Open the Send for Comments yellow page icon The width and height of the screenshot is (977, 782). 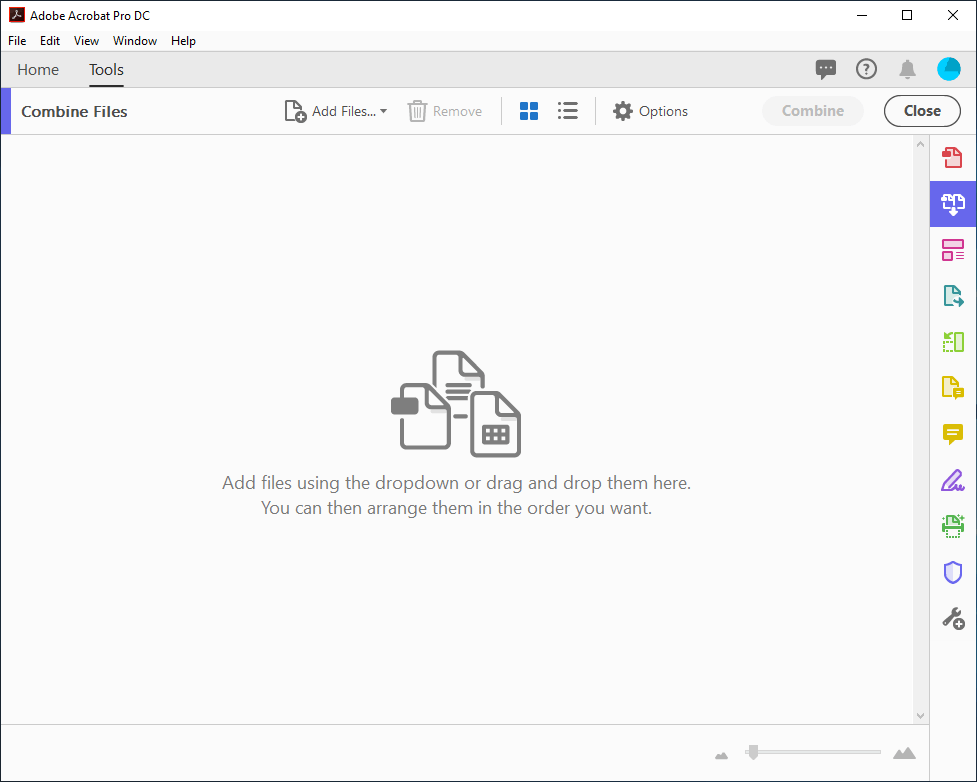click(952, 388)
